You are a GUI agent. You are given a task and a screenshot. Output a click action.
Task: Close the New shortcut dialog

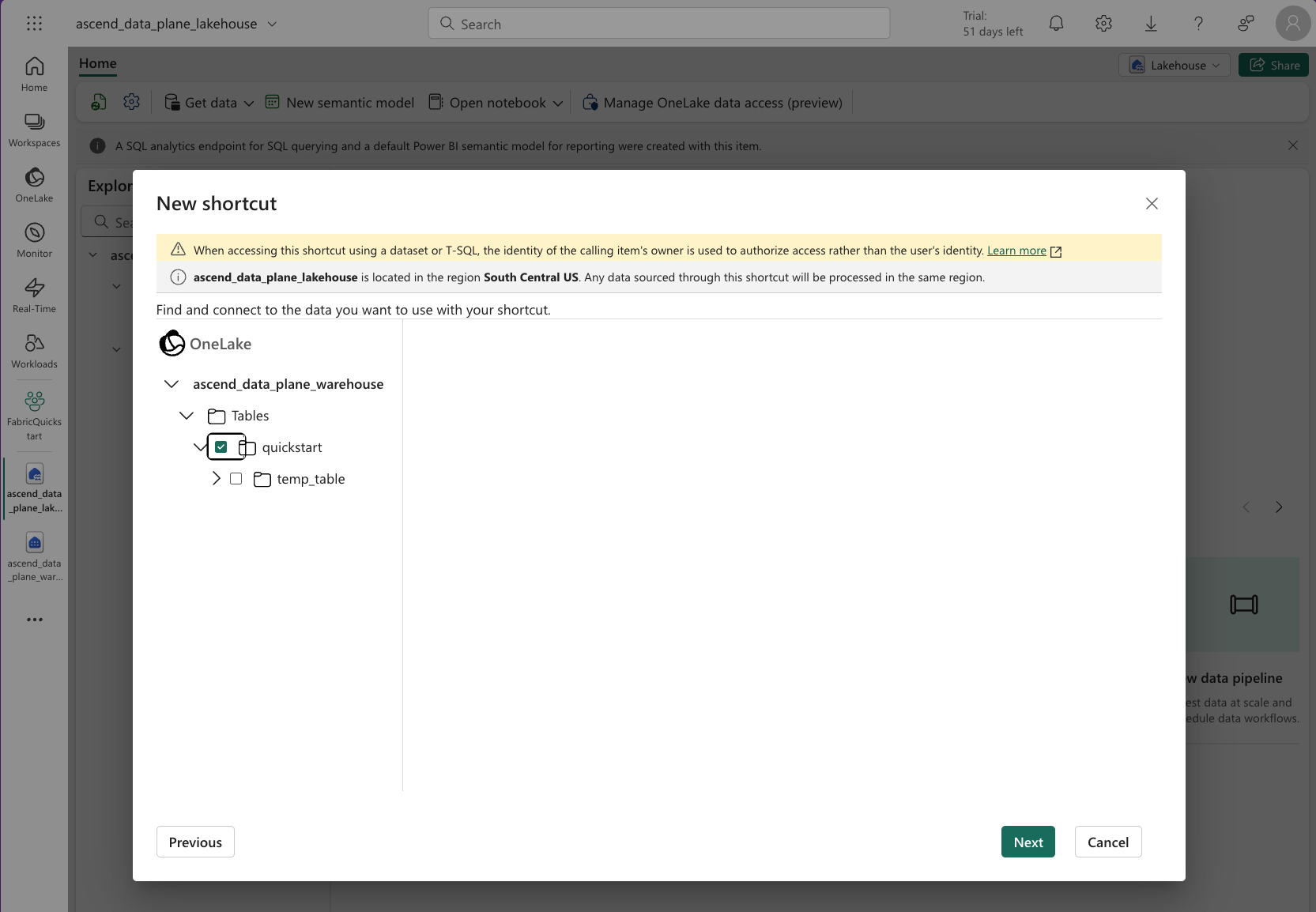(1152, 204)
